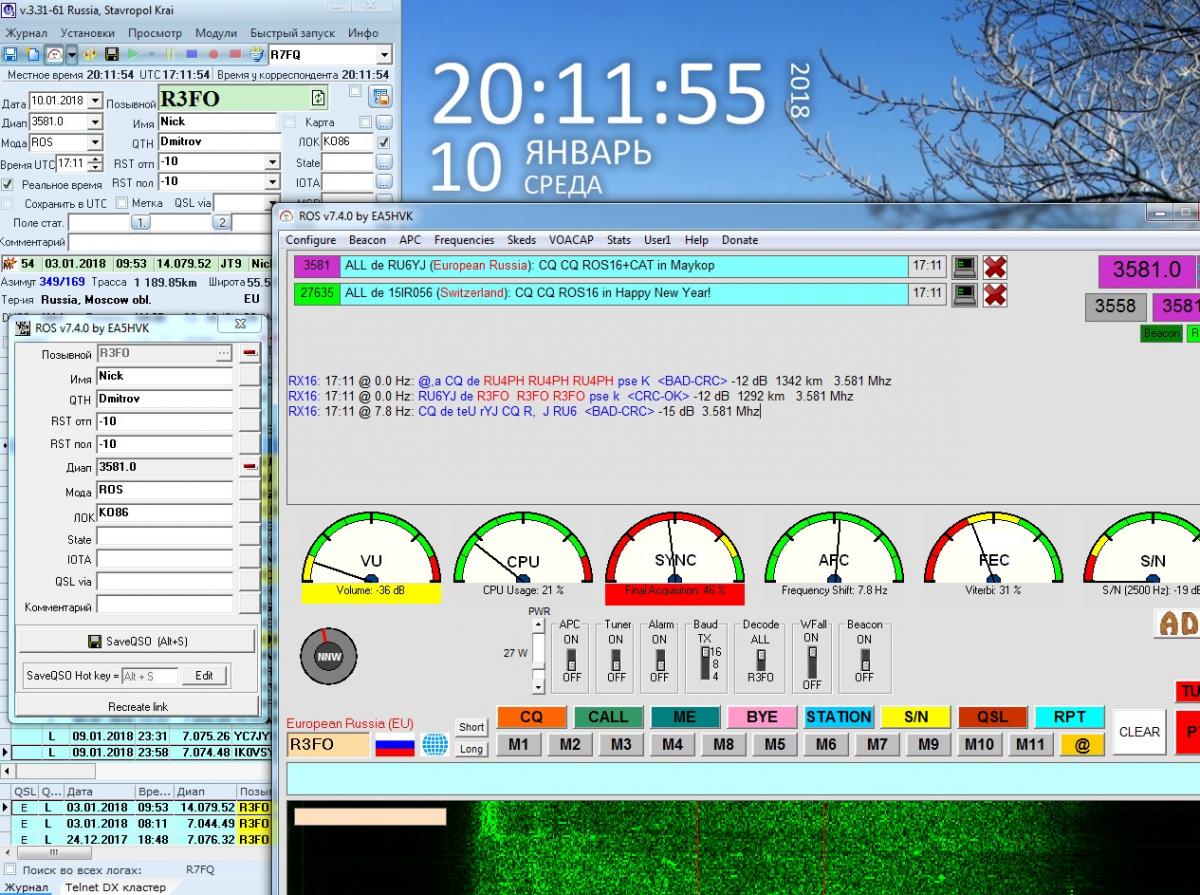Click the SaveQSO (Alt+S) button
The image size is (1200, 895).
[x=137, y=641]
